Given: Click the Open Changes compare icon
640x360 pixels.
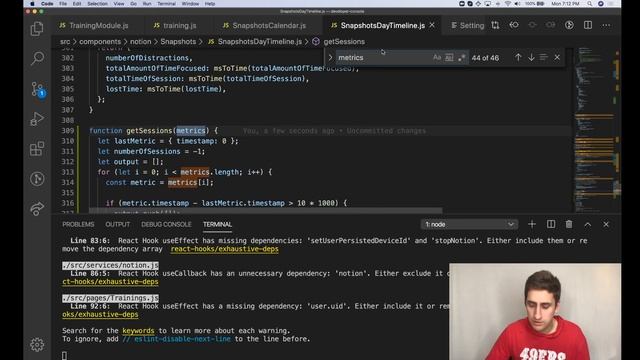Looking at the screenshot, I should [496, 25].
